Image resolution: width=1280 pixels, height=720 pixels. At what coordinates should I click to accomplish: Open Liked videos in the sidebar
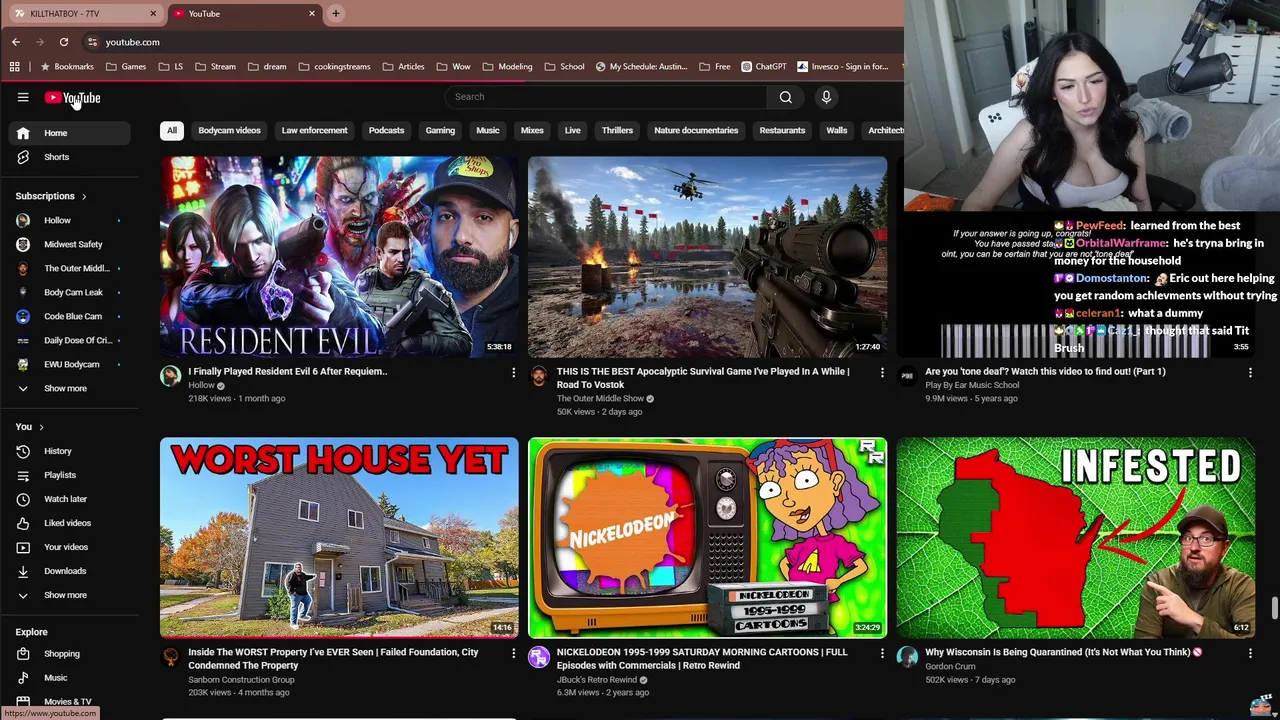pyautogui.click(x=69, y=523)
